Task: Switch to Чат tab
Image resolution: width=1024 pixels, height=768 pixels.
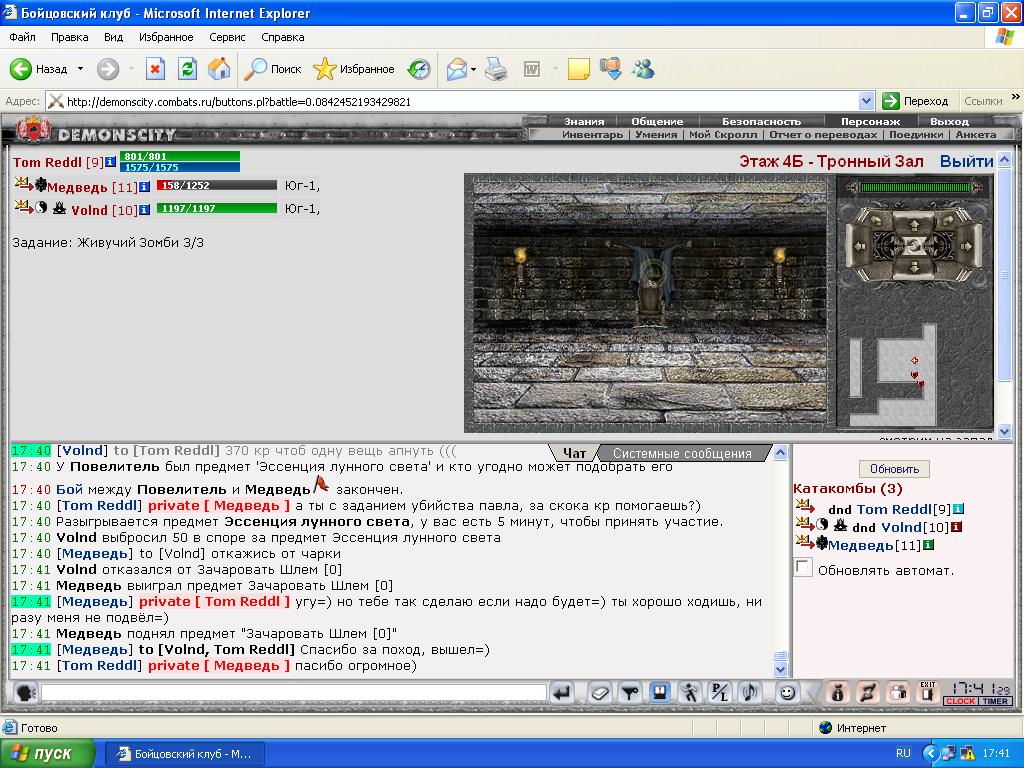Action: click(574, 453)
